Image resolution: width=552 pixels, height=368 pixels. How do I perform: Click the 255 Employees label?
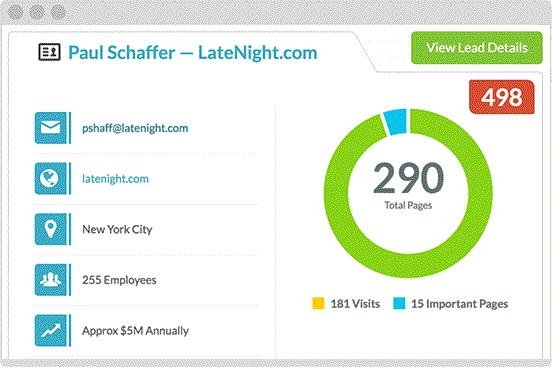pos(119,280)
